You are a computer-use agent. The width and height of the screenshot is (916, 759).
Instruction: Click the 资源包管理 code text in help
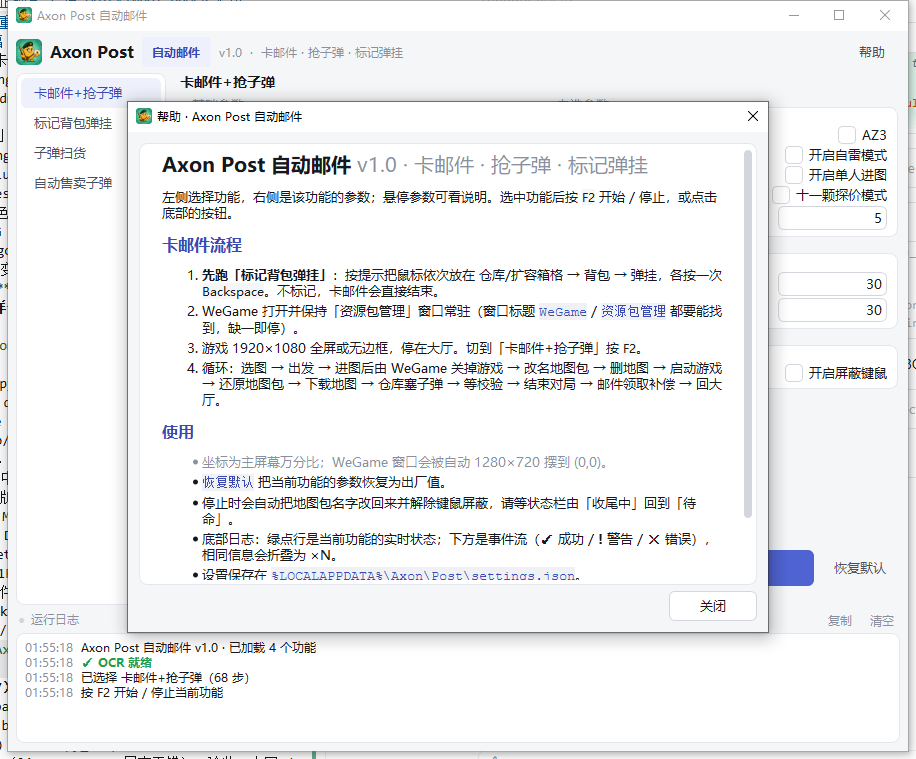click(633, 311)
